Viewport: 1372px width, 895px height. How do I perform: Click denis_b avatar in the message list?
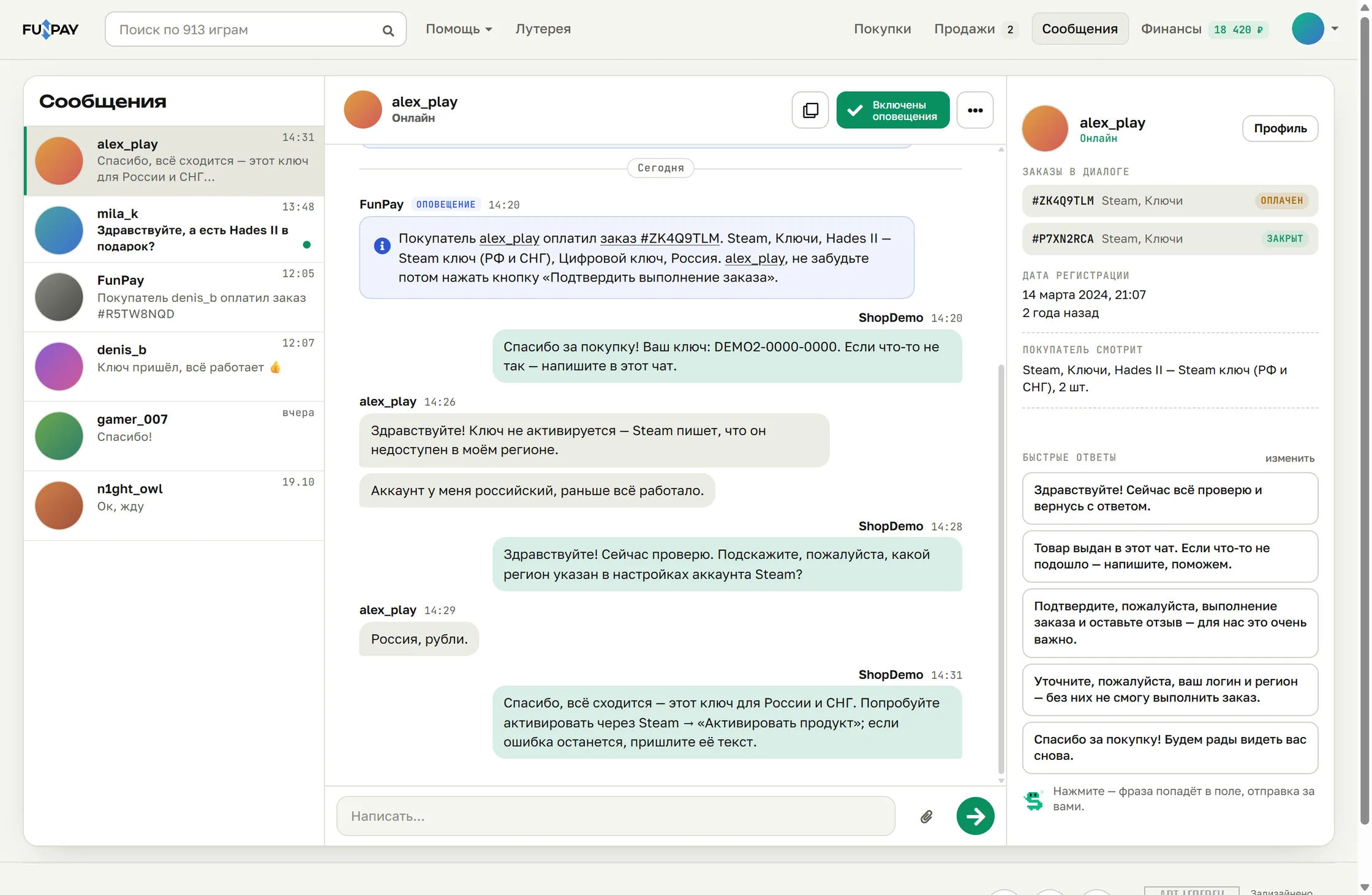[59, 367]
